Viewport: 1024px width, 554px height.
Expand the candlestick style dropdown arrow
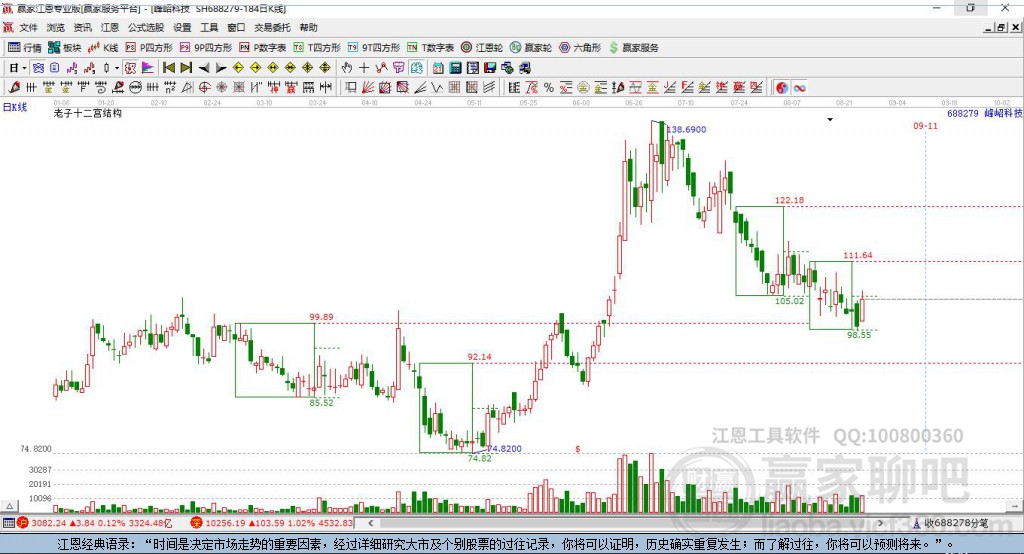click(x=117, y=68)
